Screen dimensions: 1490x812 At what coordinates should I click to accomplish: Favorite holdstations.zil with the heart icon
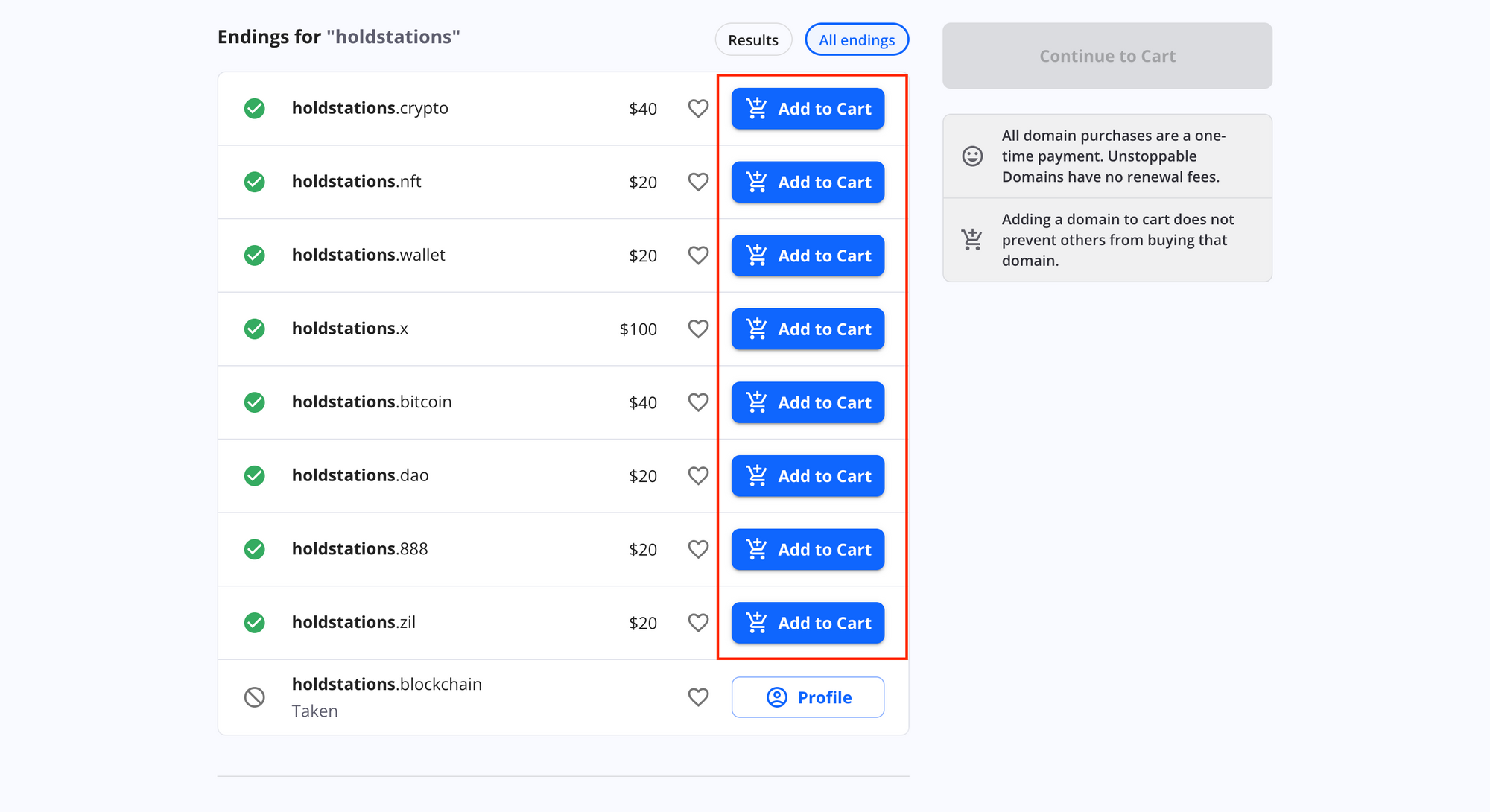pyautogui.click(x=698, y=622)
